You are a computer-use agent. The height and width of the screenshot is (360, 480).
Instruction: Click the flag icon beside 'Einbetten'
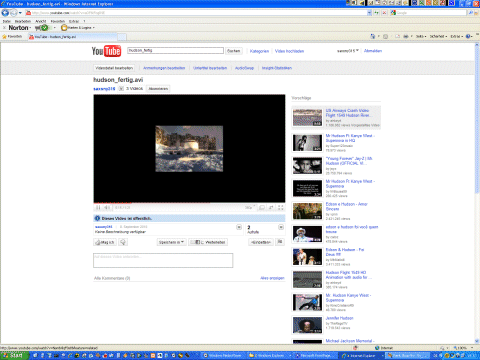280,242
